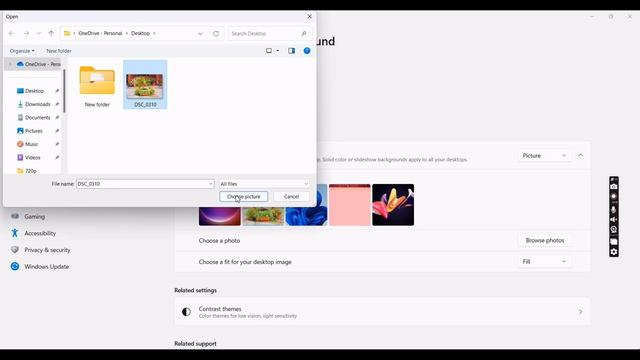Open Downloads in quick access
640x360 pixels.
point(38,104)
